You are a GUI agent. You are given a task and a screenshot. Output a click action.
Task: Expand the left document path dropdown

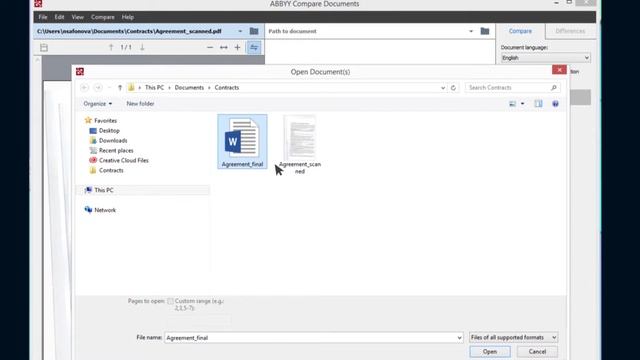coord(240,31)
